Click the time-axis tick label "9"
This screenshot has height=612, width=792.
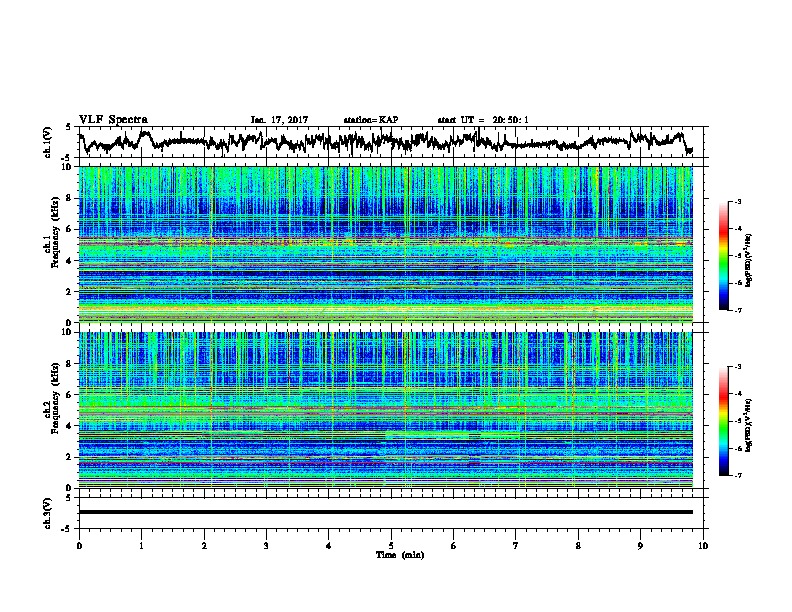[x=640, y=546]
